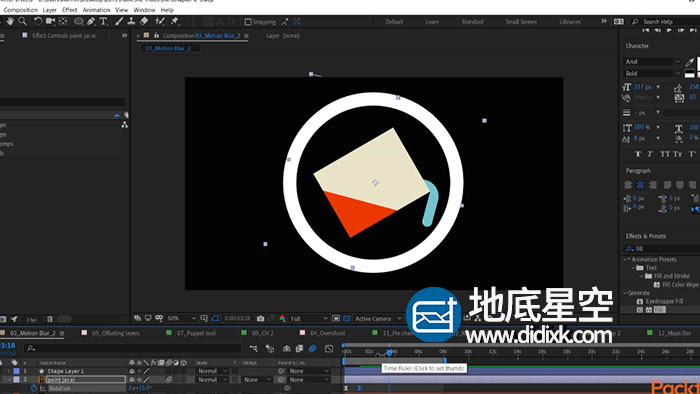Click the label color swatch of Shape Layer 1
The width and height of the screenshot is (700, 394).
click(17, 371)
